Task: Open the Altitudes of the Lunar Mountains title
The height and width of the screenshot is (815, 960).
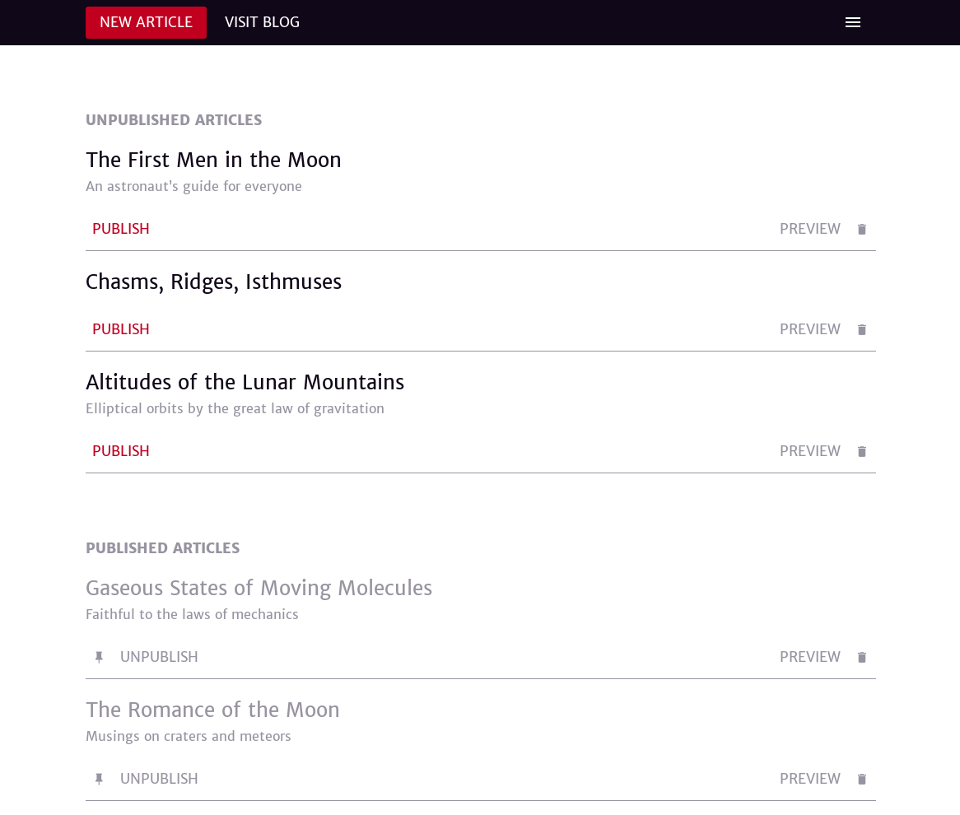Action: pyautogui.click(x=245, y=382)
